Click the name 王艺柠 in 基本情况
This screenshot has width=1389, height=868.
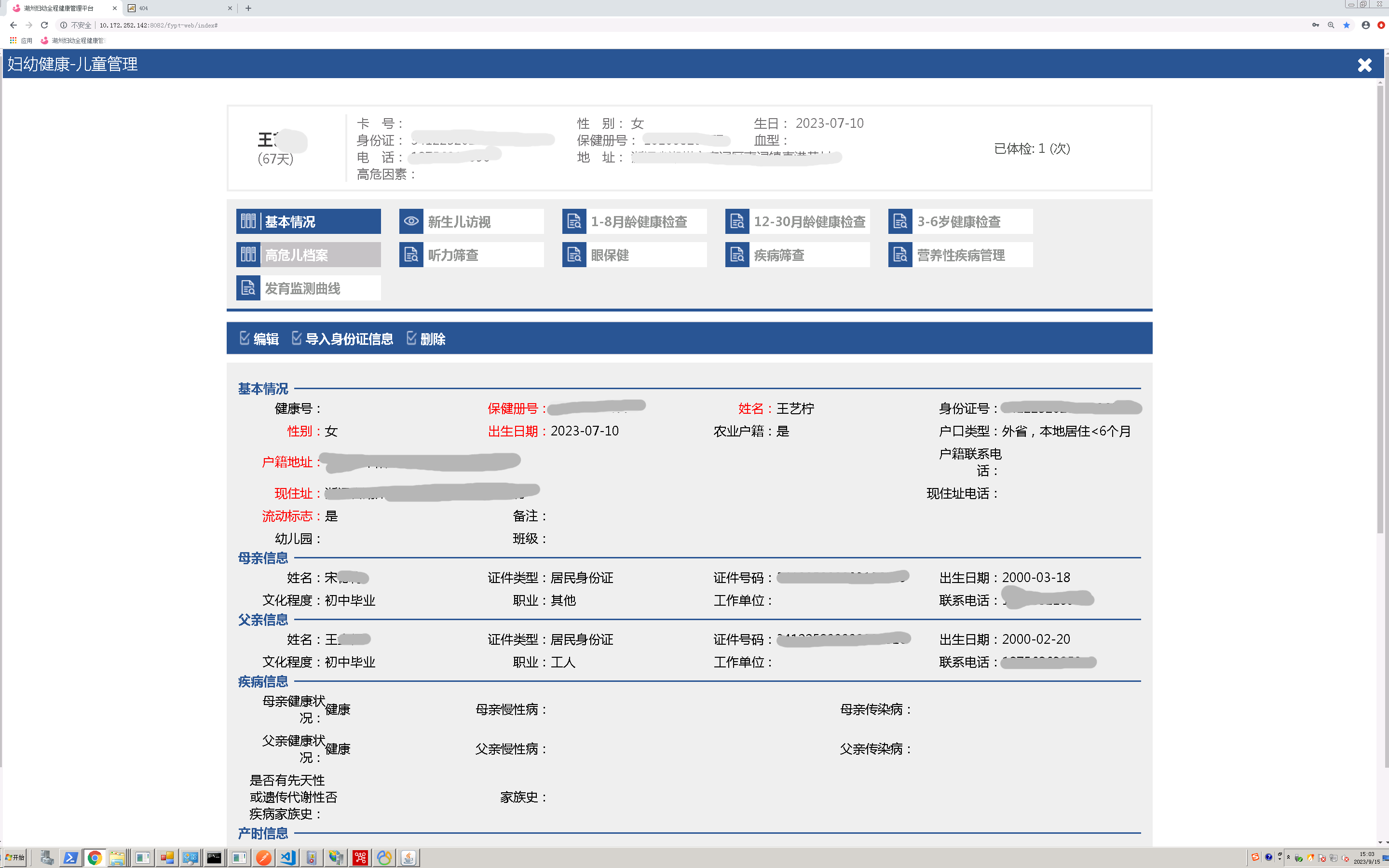pyautogui.click(x=795, y=409)
